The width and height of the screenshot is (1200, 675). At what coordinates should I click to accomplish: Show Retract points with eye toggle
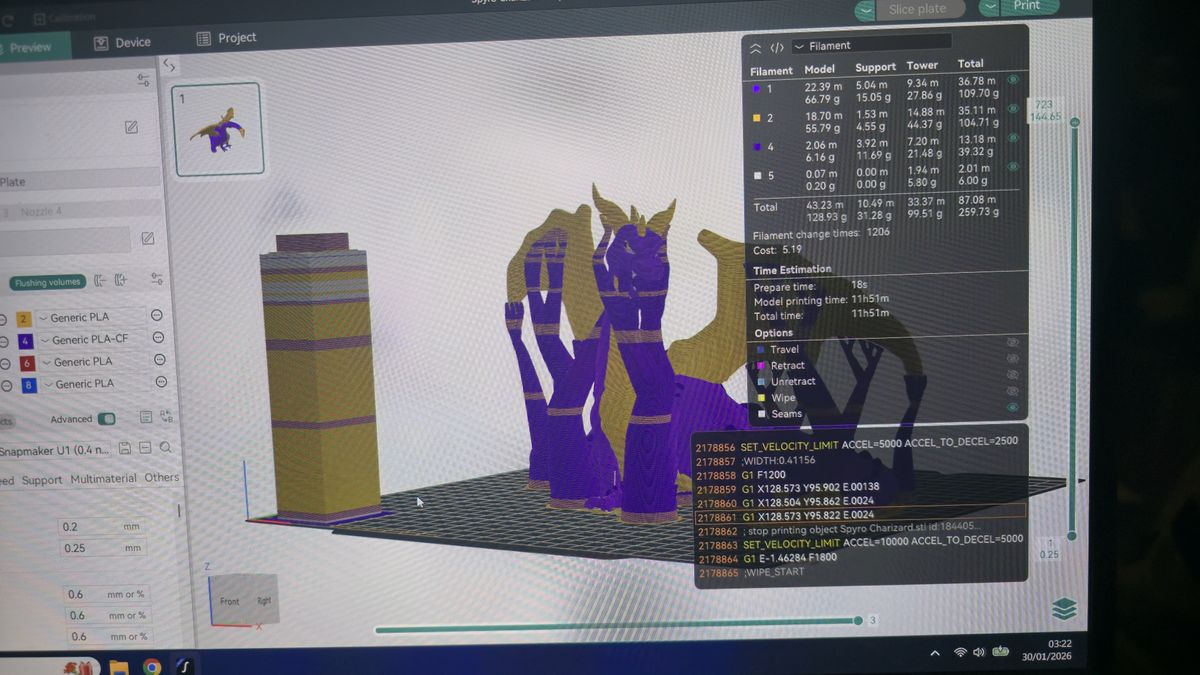pyautogui.click(x=1012, y=358)
